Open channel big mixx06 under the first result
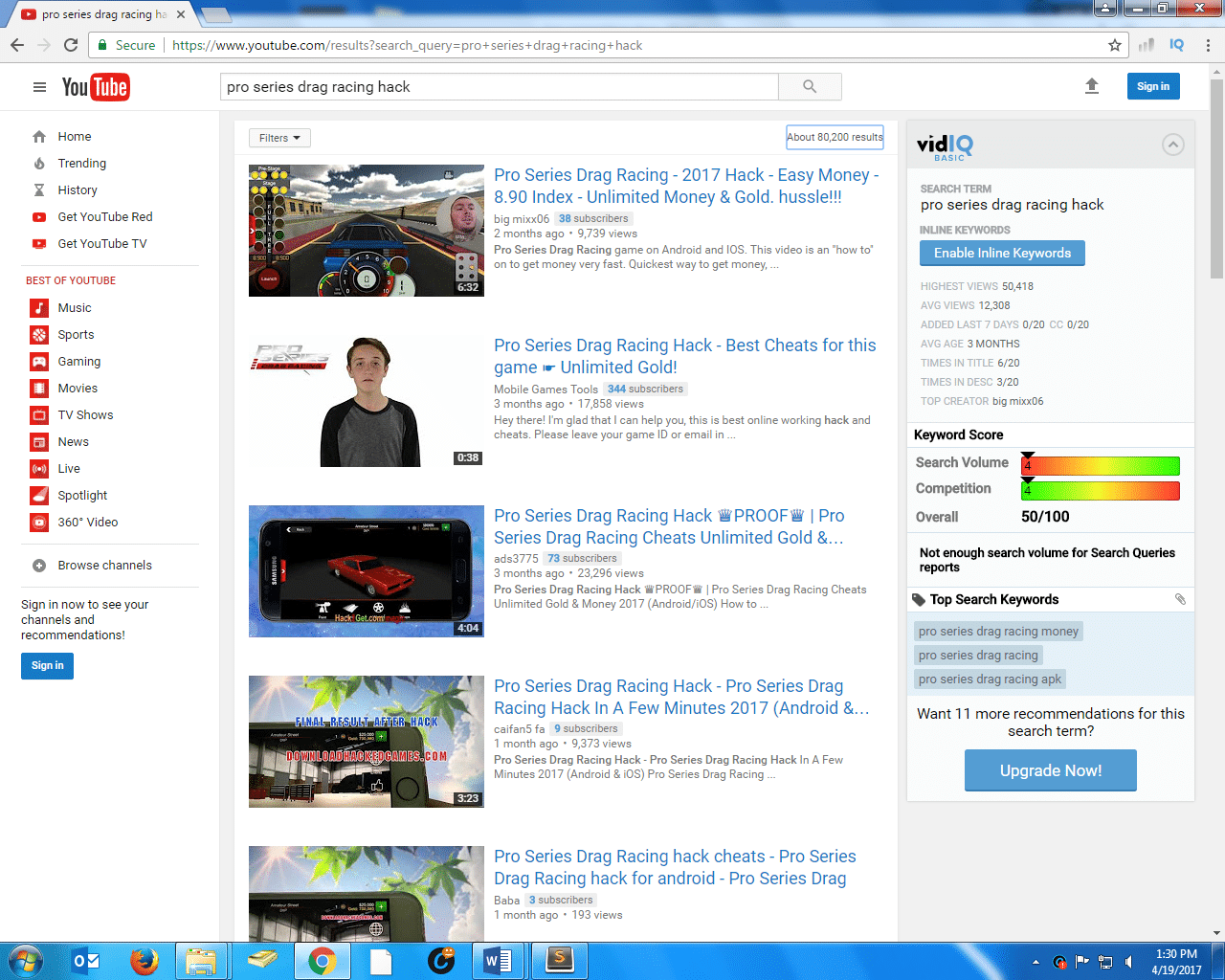 point(522,219)
